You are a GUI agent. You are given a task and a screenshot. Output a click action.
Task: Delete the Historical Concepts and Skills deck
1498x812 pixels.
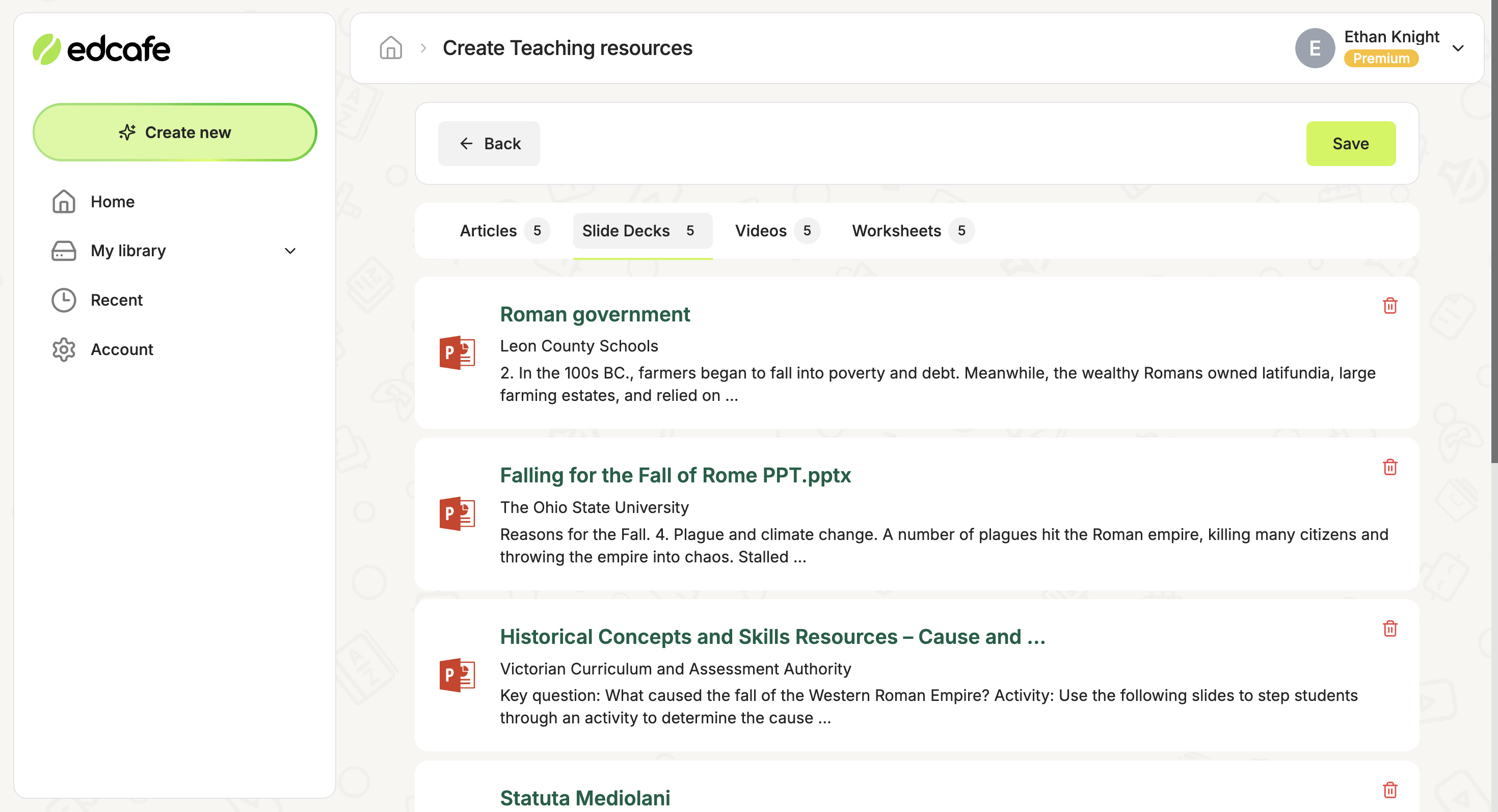click(1390, 628)
